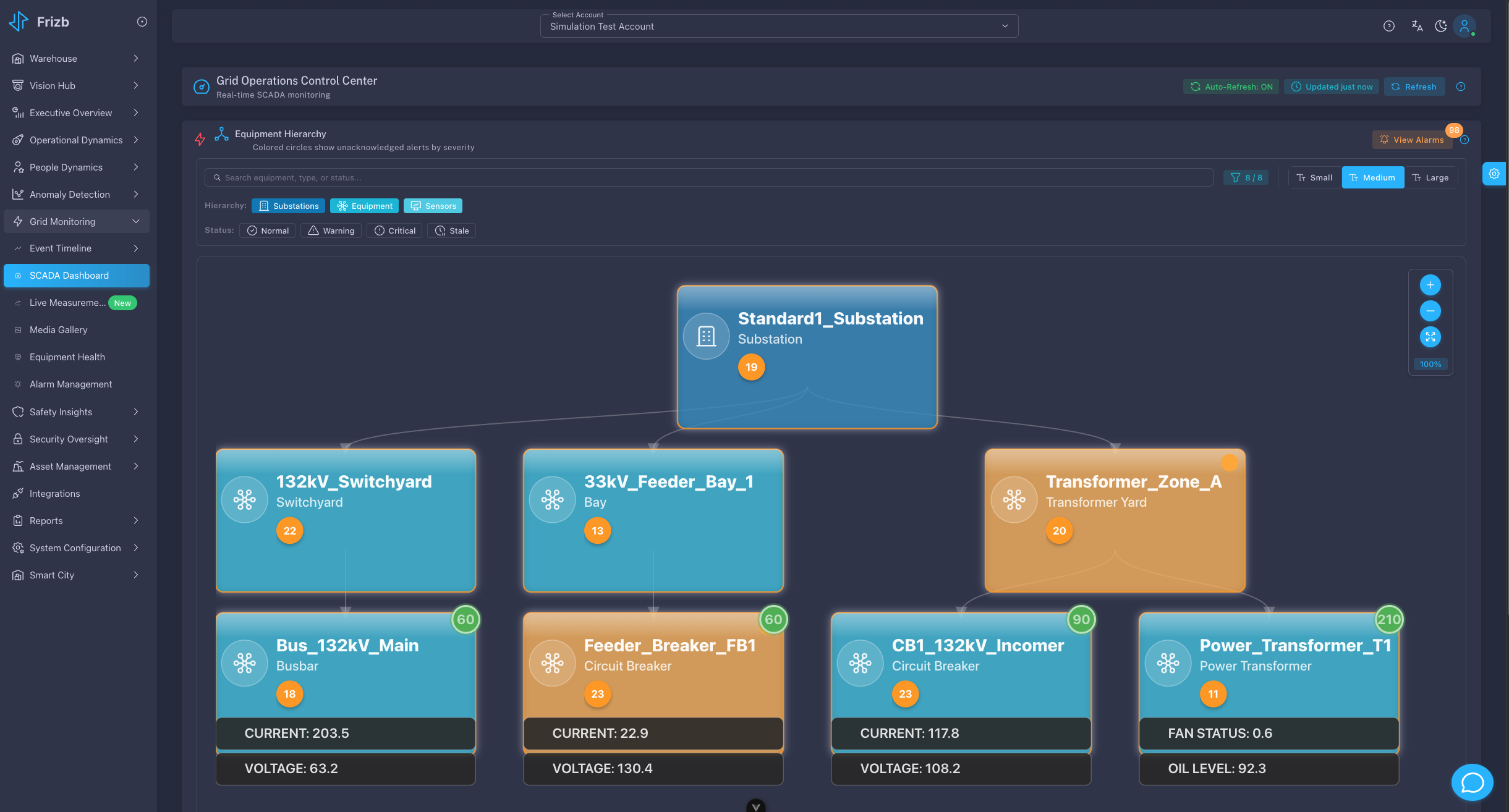Image resolution: width=1509 pixels, height=812 pixels.
Task: Open the chat bubble widget
Action: 1472,782
